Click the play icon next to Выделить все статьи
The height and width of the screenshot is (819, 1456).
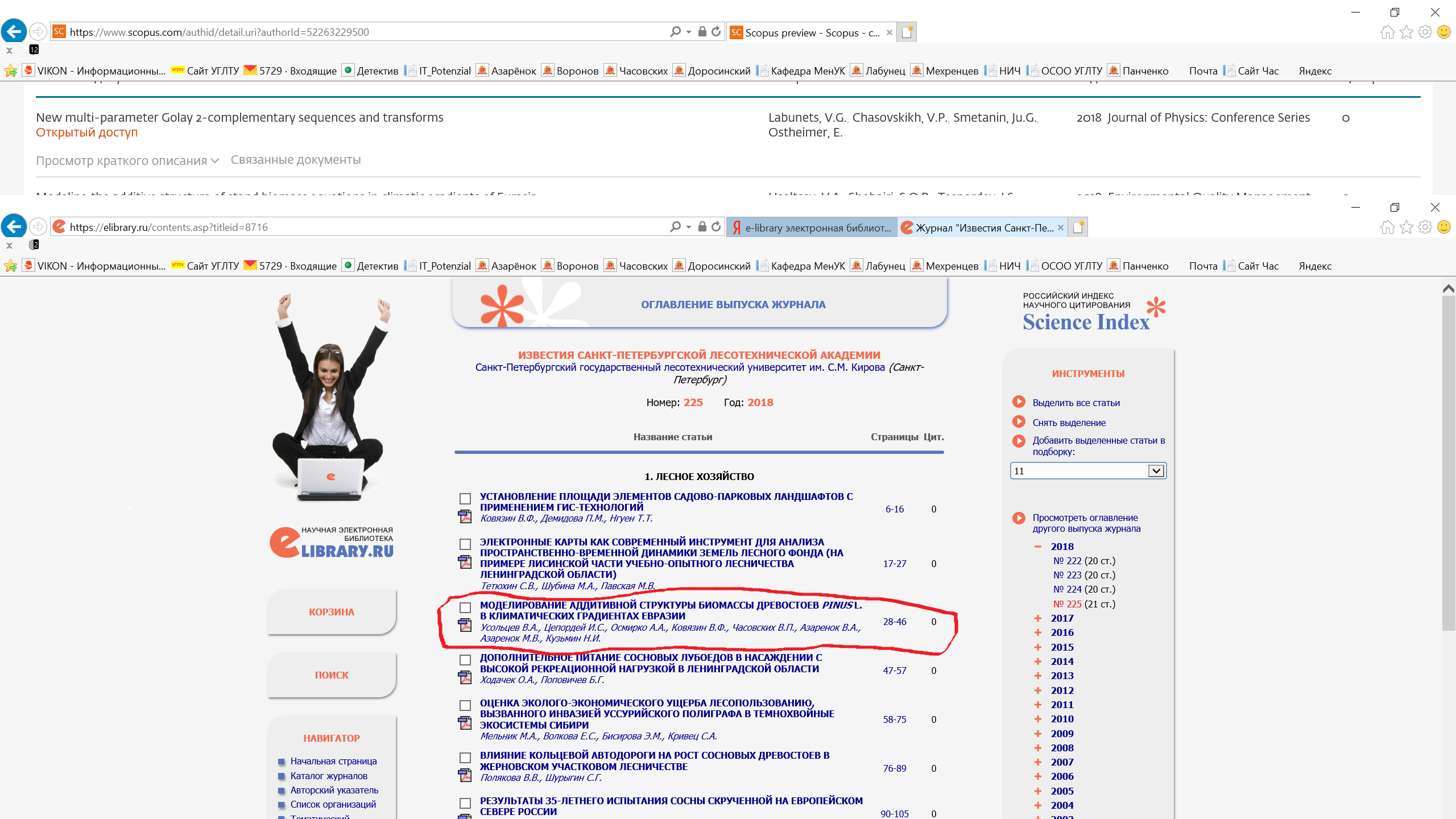point(1019,402)
